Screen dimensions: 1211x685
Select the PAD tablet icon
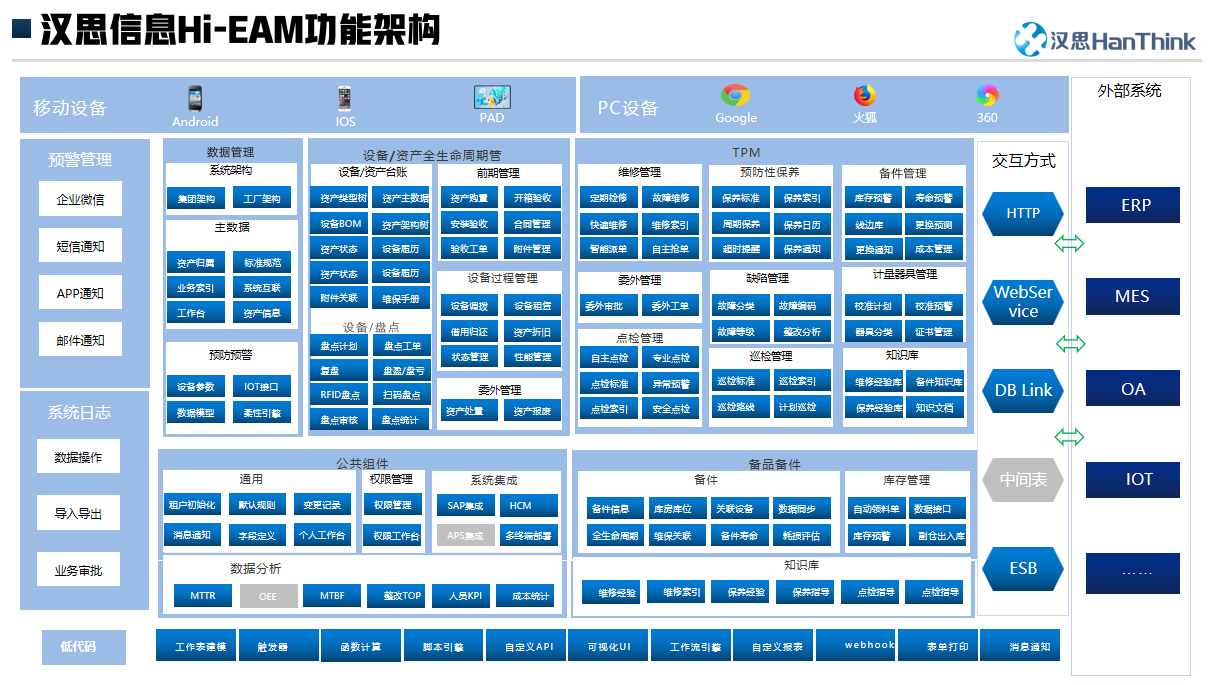coord(492,97)
